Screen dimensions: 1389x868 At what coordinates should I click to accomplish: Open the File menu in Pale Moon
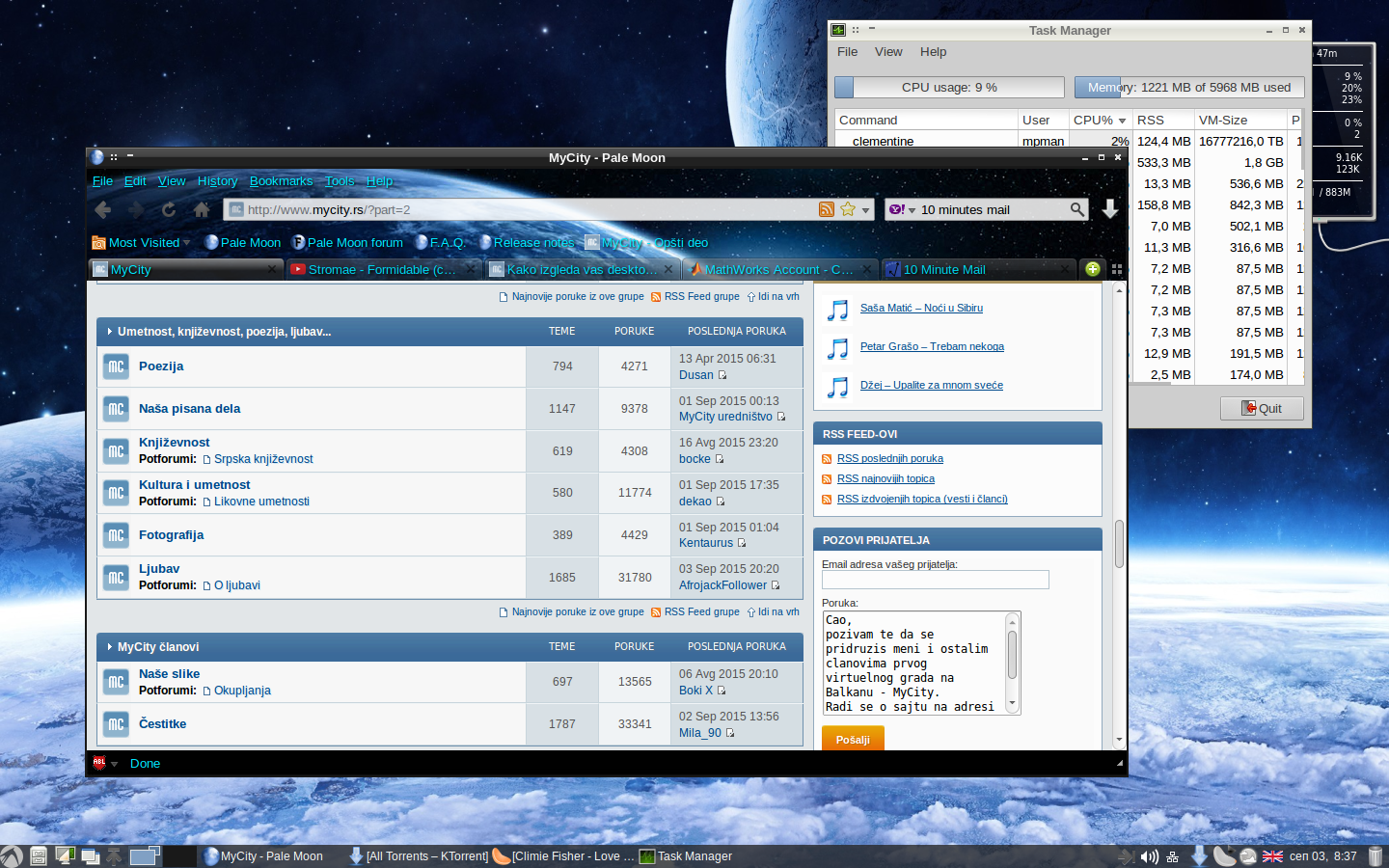click(x=102, y=180)
